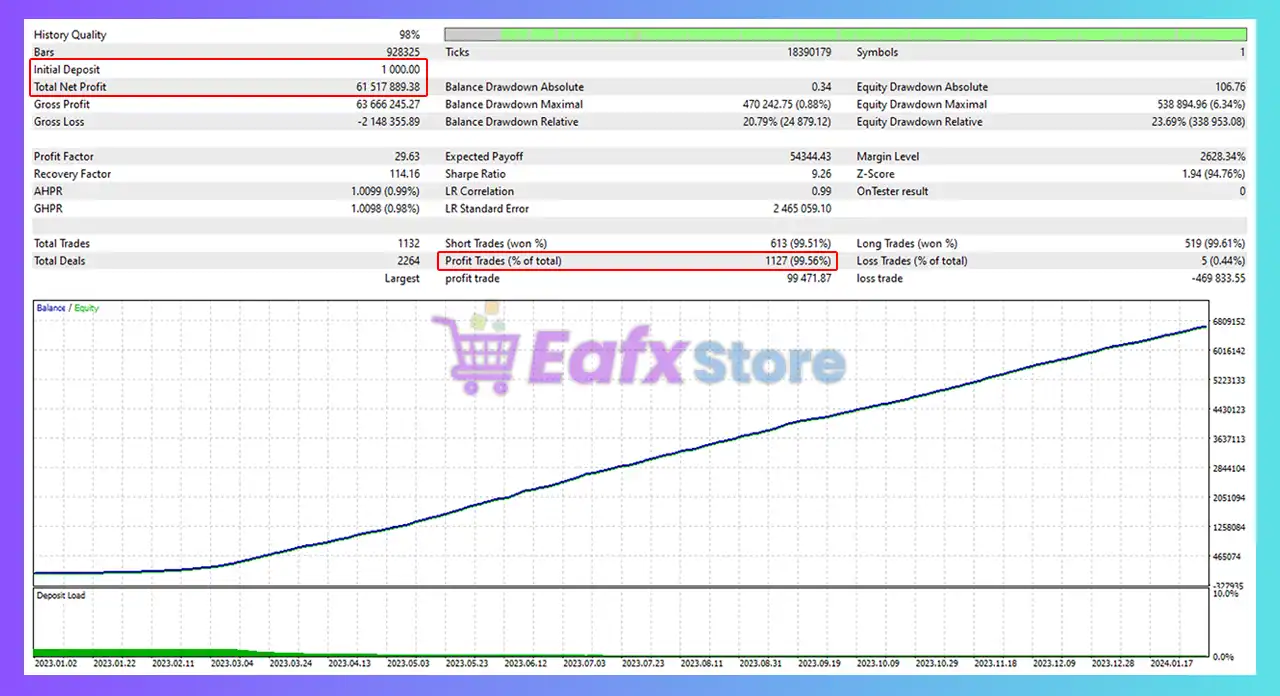This screenshot has width=1280, height=696.
Task: Click the LR Standard Error value 2 465 059.10
Action: tap(802, 209)
